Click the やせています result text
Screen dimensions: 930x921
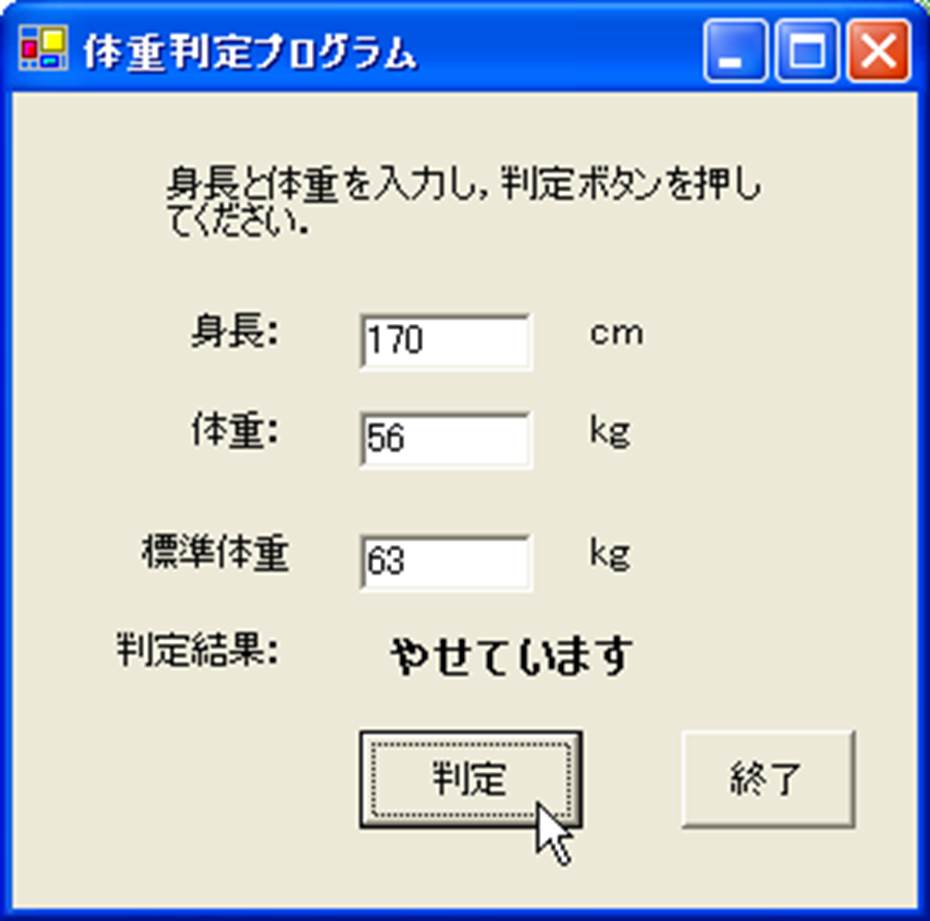(512, 656)
